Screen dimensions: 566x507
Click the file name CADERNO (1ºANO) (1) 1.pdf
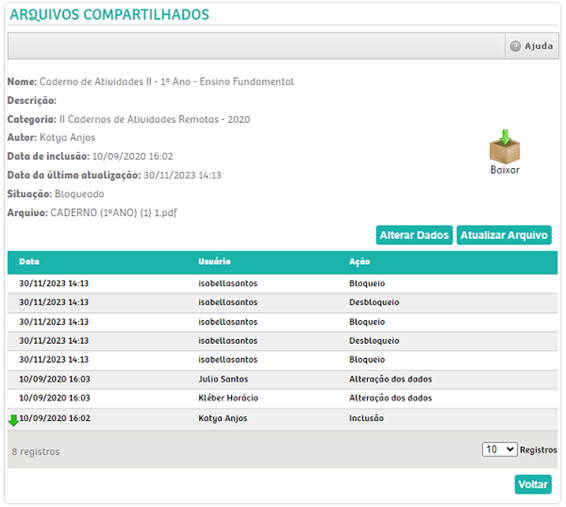pyautogui.click(x=114, y=213)
